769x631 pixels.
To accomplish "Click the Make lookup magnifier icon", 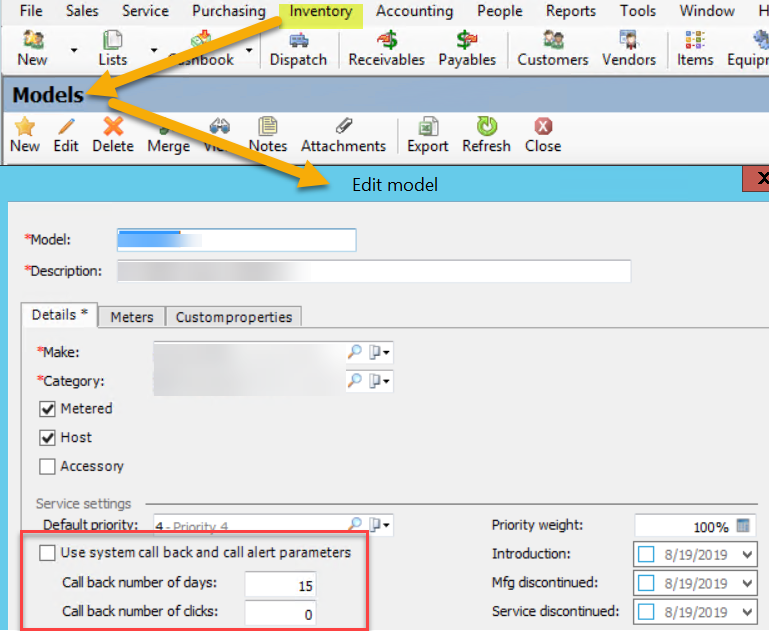I will coord(355,352).
